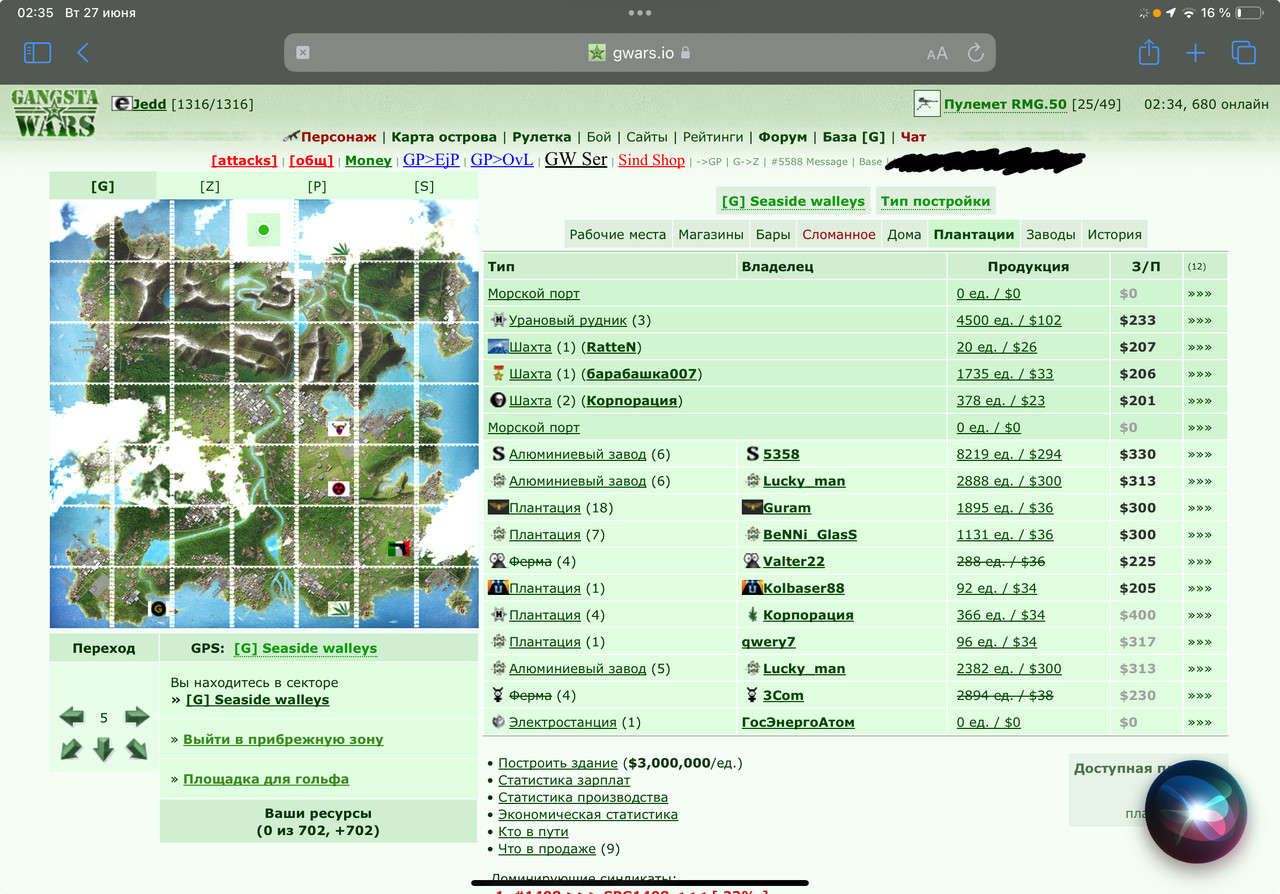This screenshot has width=1280, height=894.
Task: Click the Тип постройки button
Action: click(935, 201)
